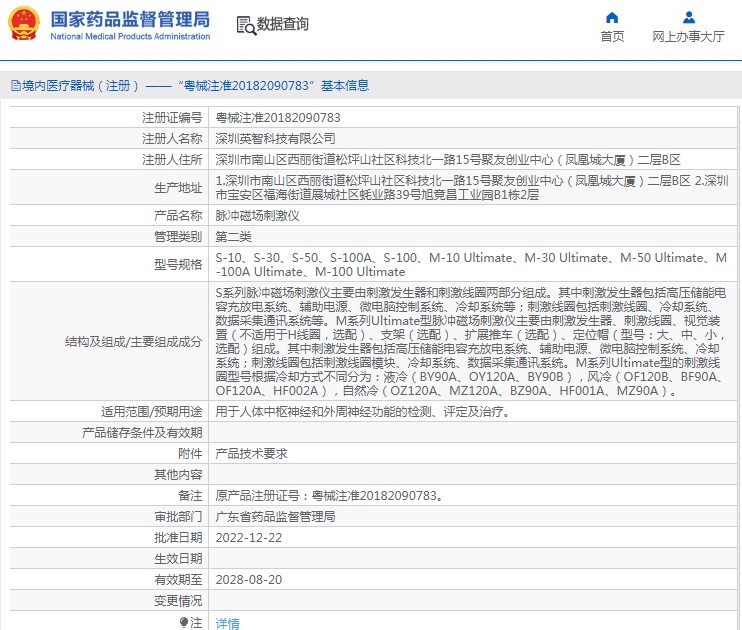Click the 生效日期 label
Viewport: 742px width, 630px height.
pos(178,559)
